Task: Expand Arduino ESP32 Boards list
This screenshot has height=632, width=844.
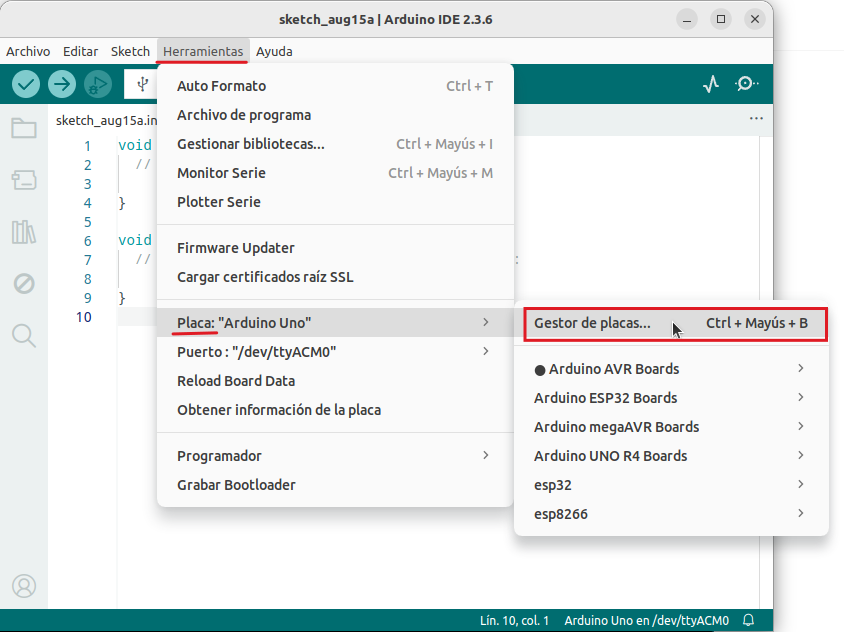Action: click(x=671, y=398)
